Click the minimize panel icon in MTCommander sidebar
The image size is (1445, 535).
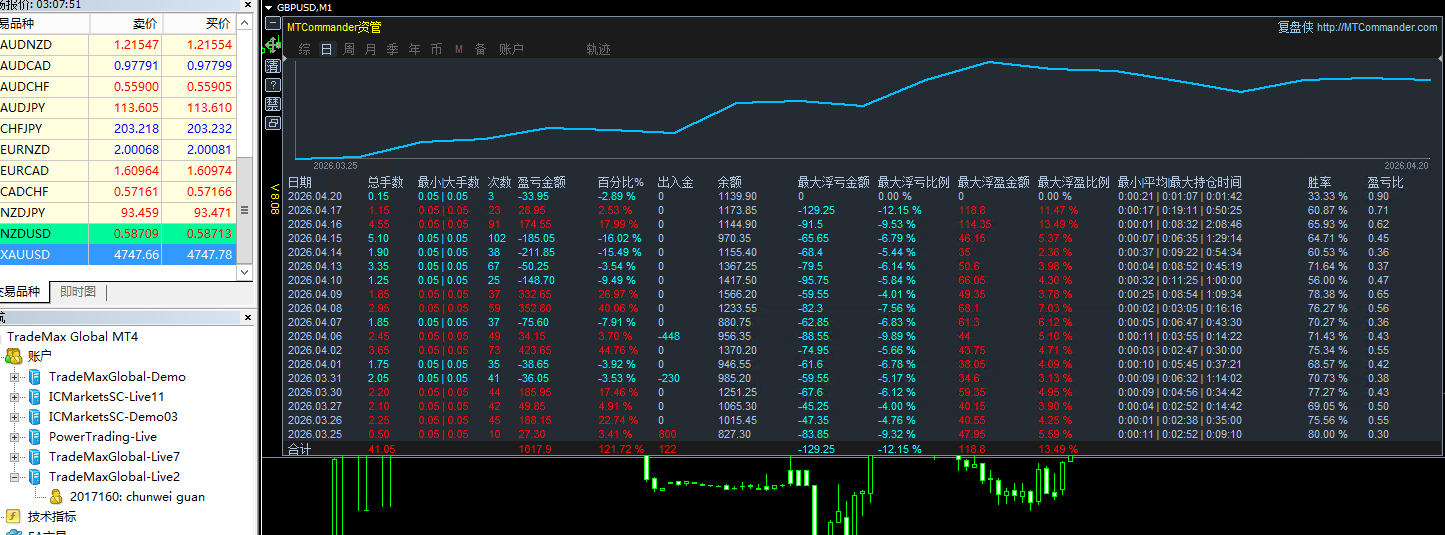[273, 23]
